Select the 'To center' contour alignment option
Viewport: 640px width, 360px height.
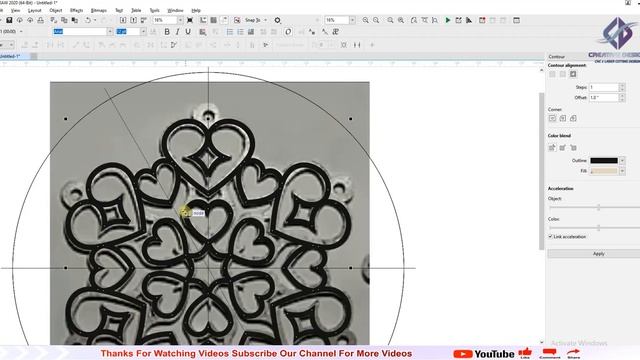pyautogui.click(x=552, y=74)
